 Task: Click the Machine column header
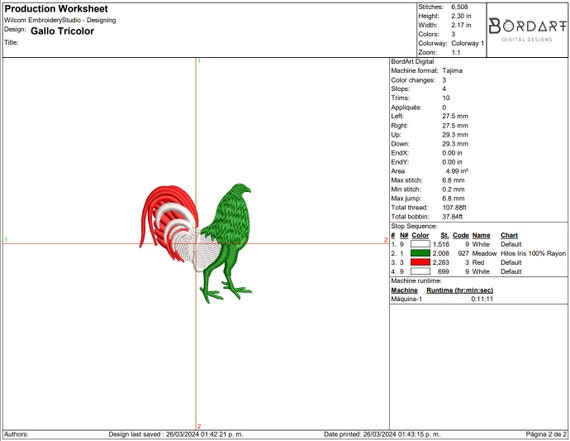404,290
